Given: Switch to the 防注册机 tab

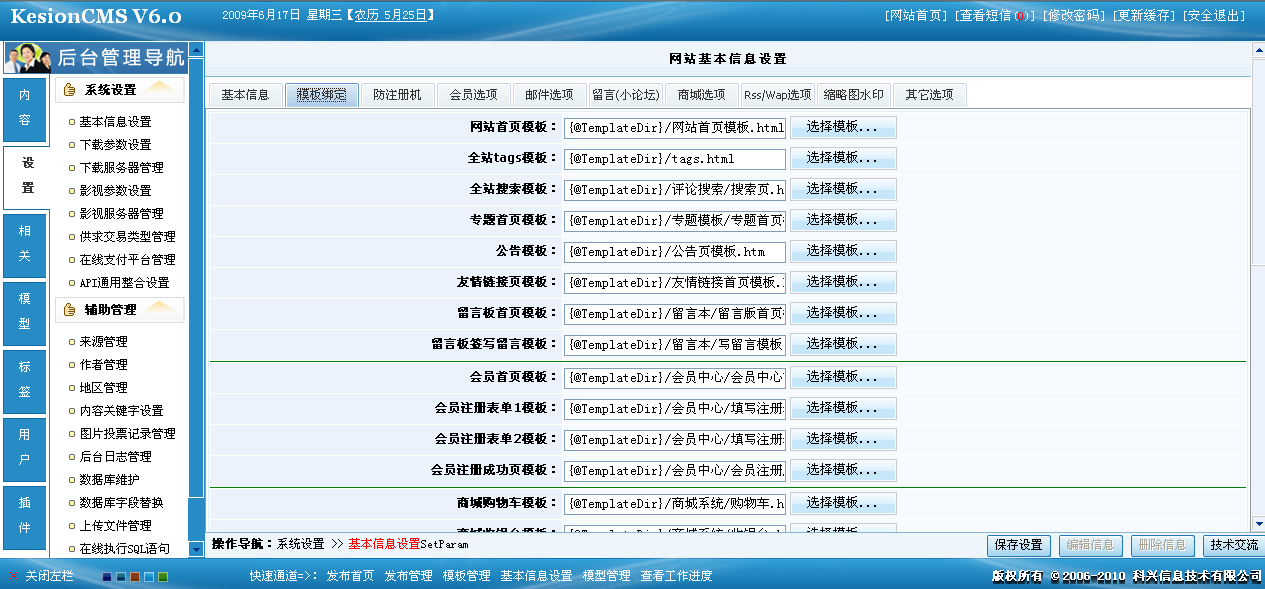Looking at the screenshot, I should click(x=396, y=95).
